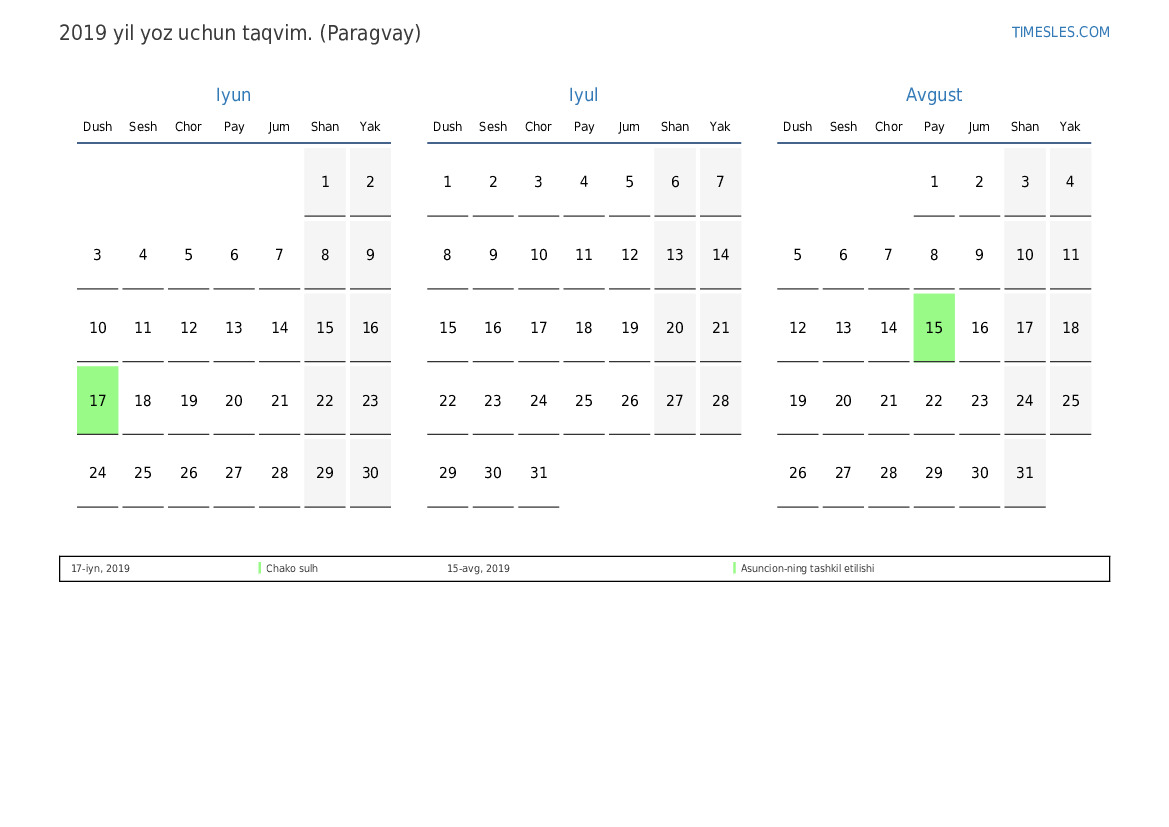Click the green swatch beside Chako sulh
This screenshot has height=827, width=1169.
click(x=260, y=568)
